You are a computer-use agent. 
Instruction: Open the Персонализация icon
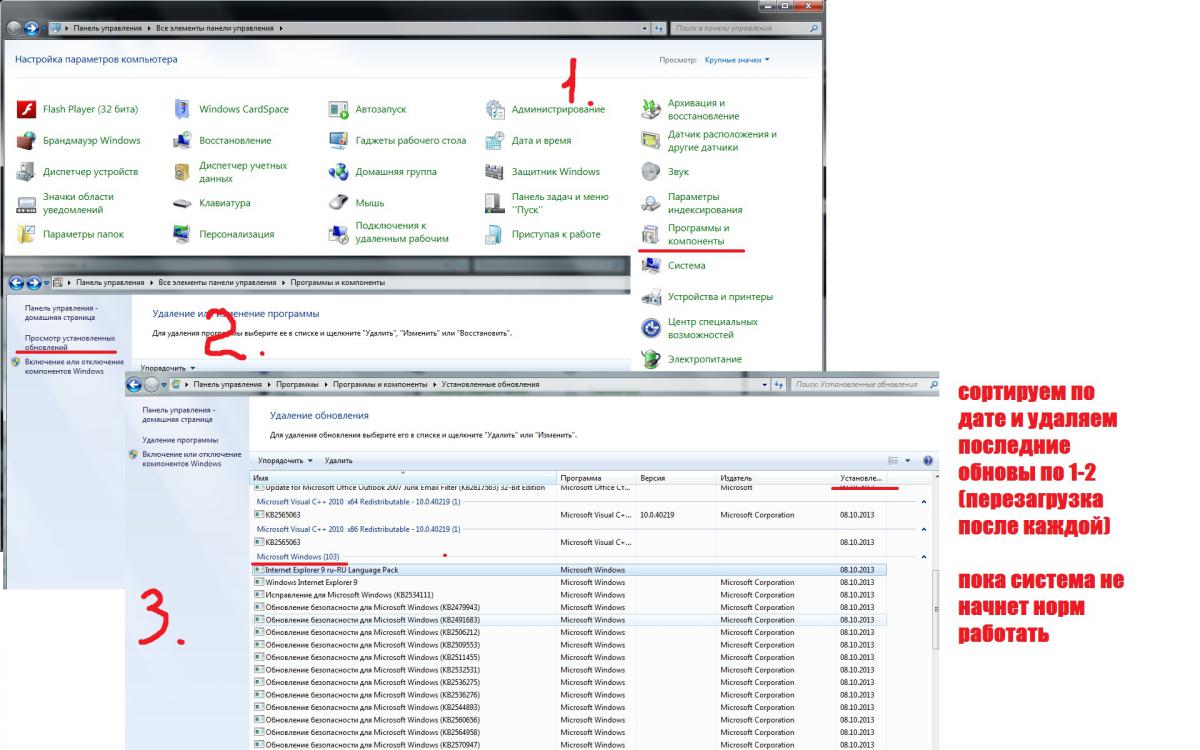[183, 234]
